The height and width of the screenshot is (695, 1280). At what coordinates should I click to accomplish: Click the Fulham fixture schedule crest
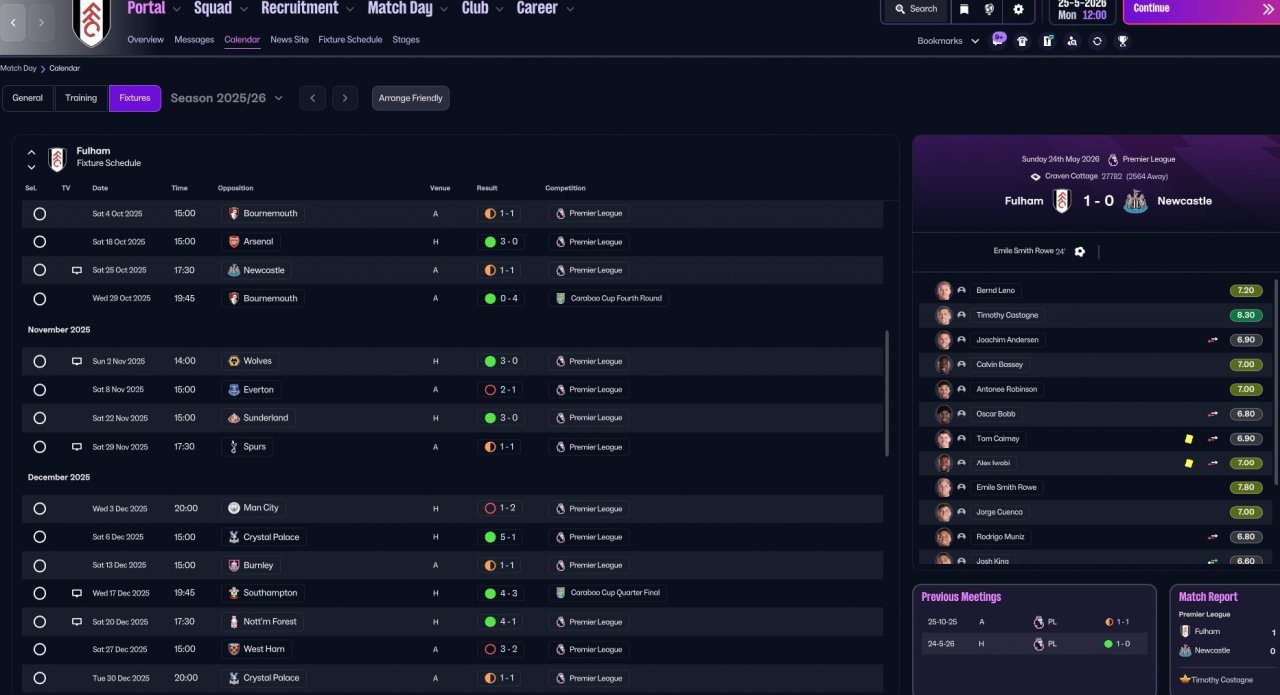click(x=57, y=158)
